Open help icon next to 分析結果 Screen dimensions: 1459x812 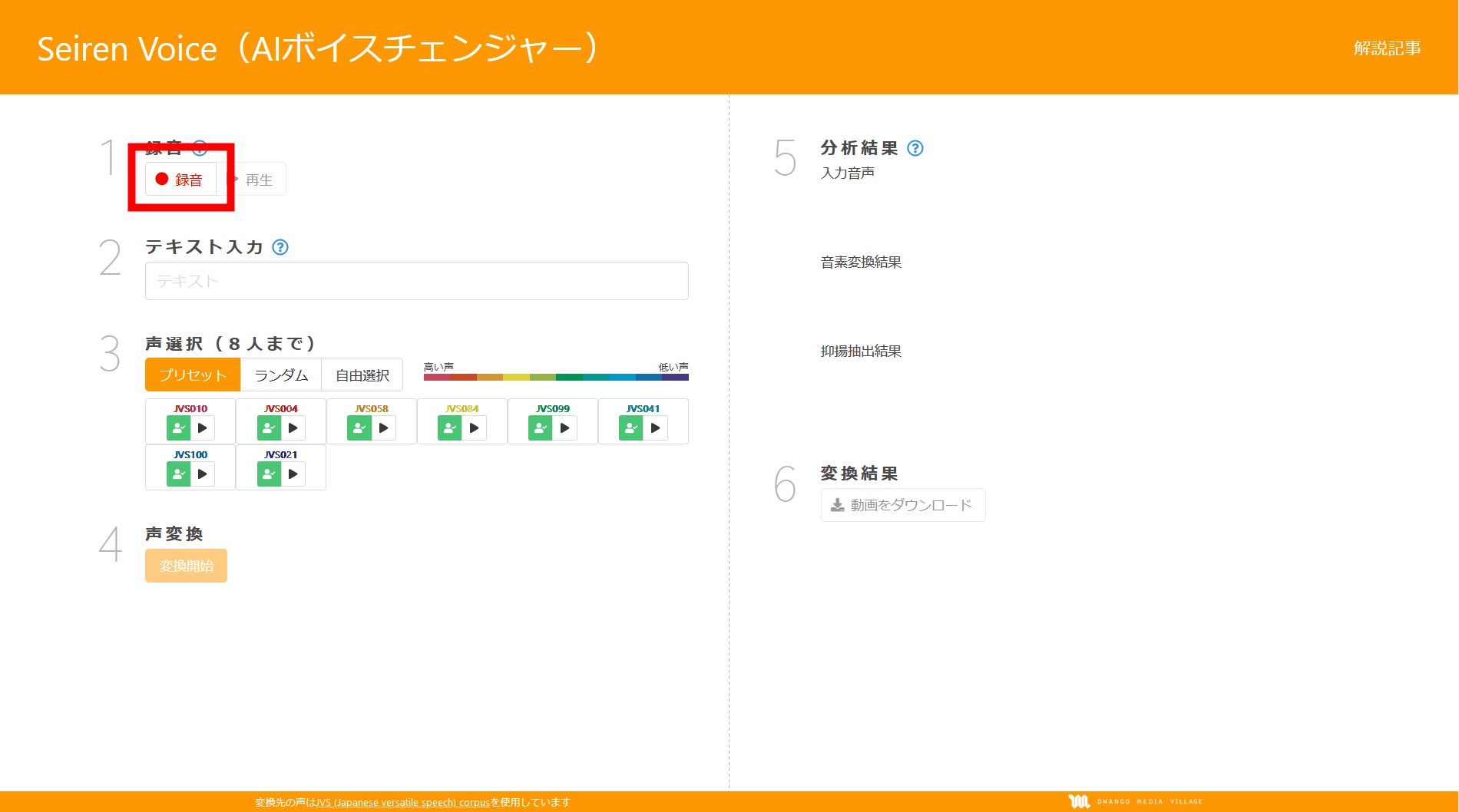915,148
